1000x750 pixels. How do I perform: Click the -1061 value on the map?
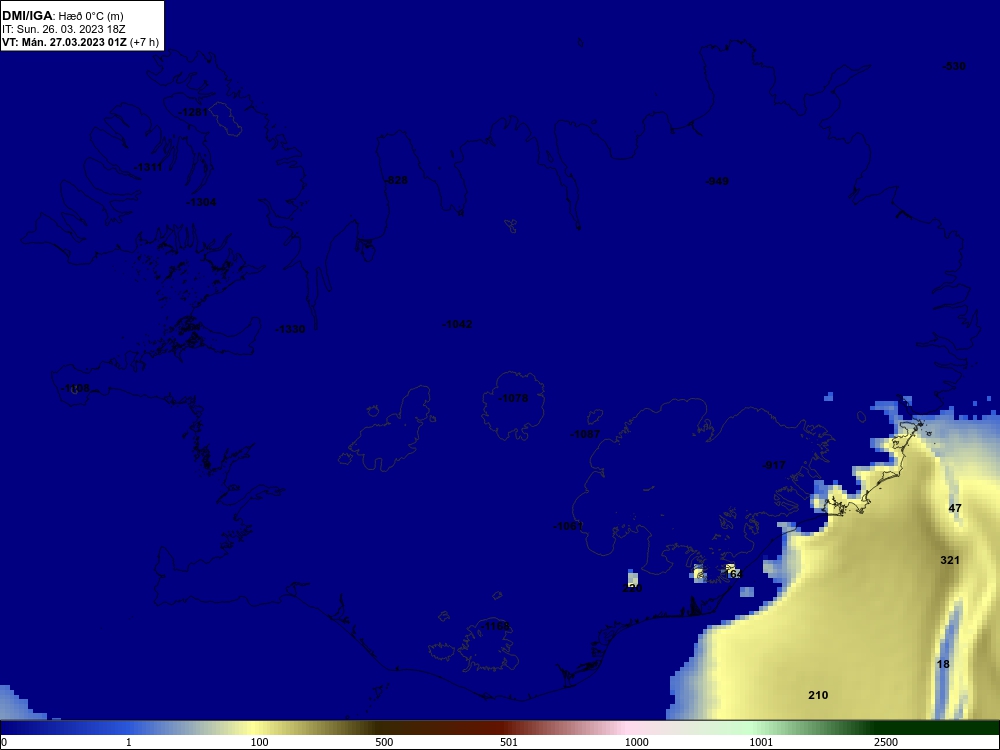568,526
